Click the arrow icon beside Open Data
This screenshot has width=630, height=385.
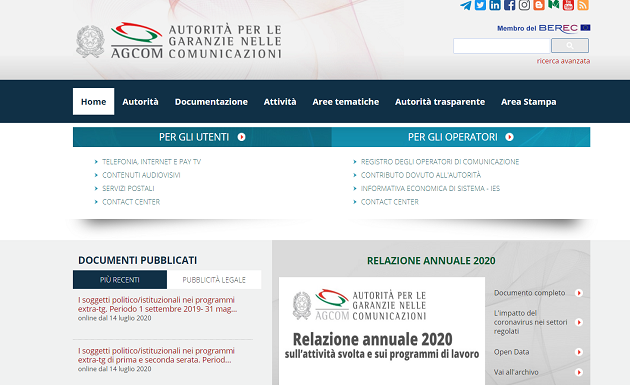coord(579,352)
